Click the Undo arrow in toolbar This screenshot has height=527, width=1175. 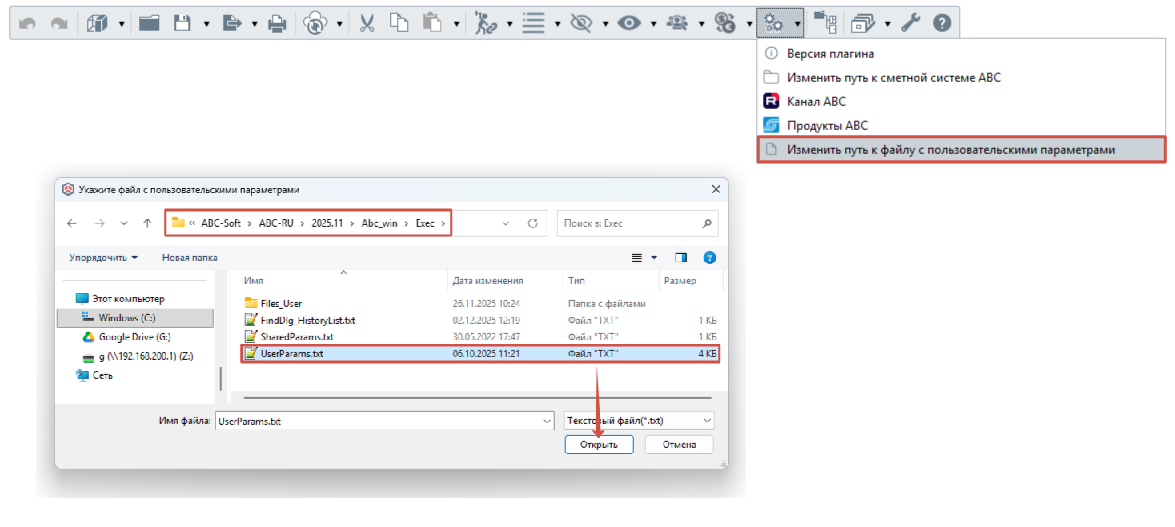(27, 24)
